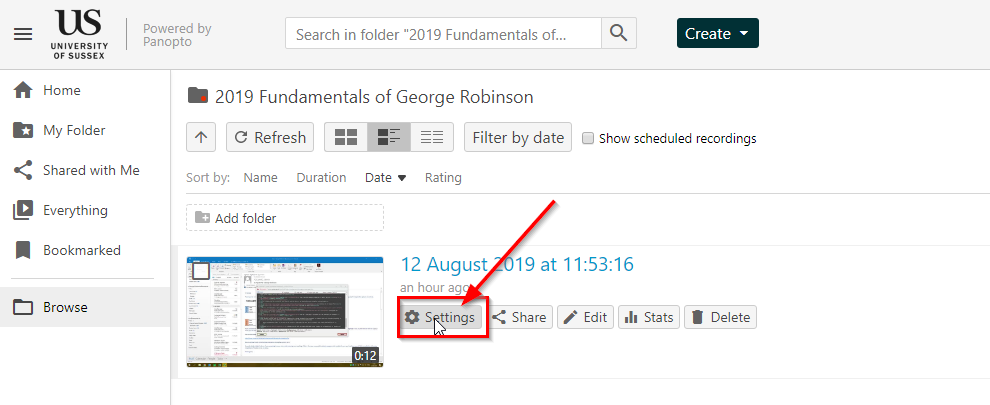Expand the Create dropdown
The width and height of the screenshot is (990, 405).
point(718,33)
